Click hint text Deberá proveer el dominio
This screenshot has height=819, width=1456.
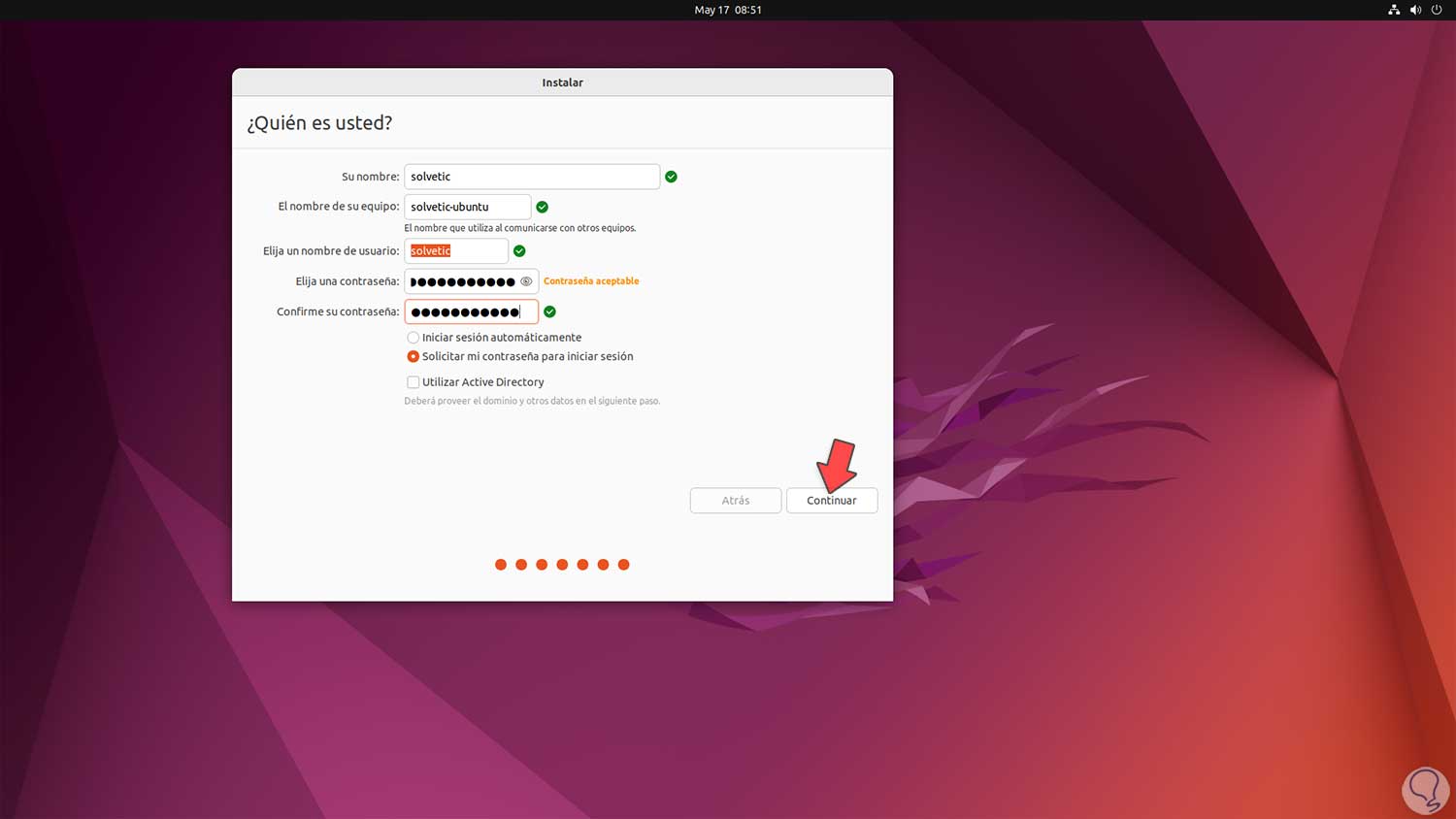532,401
